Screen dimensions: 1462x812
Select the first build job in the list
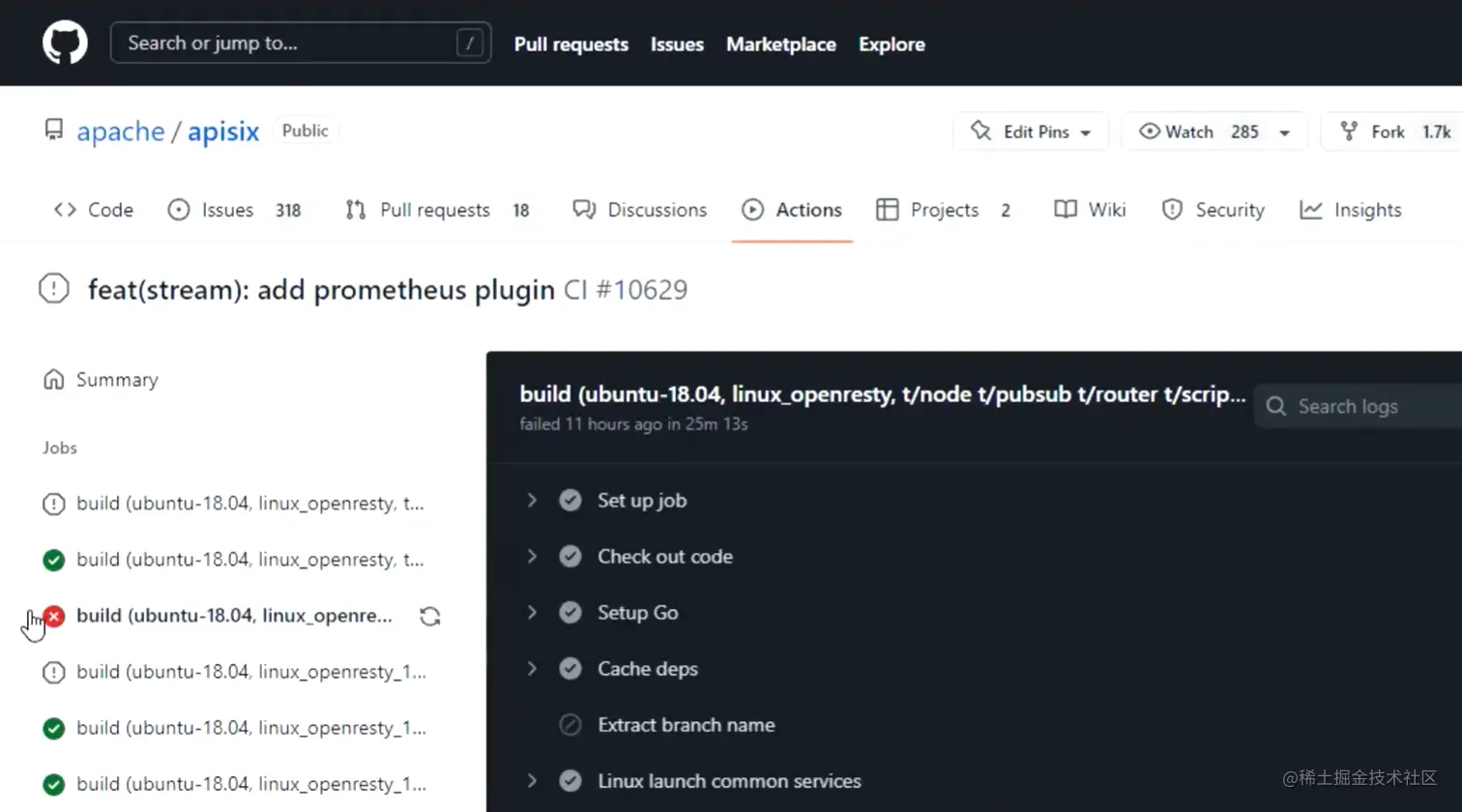click(x=249, y=504)
